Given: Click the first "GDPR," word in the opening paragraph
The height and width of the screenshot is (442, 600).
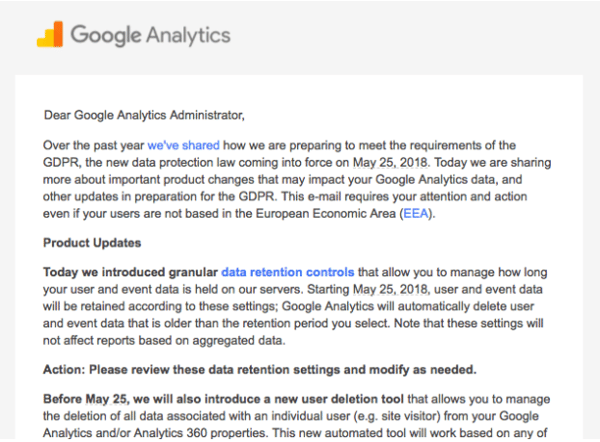Looking at the screenshot, I should coord(62,162).
